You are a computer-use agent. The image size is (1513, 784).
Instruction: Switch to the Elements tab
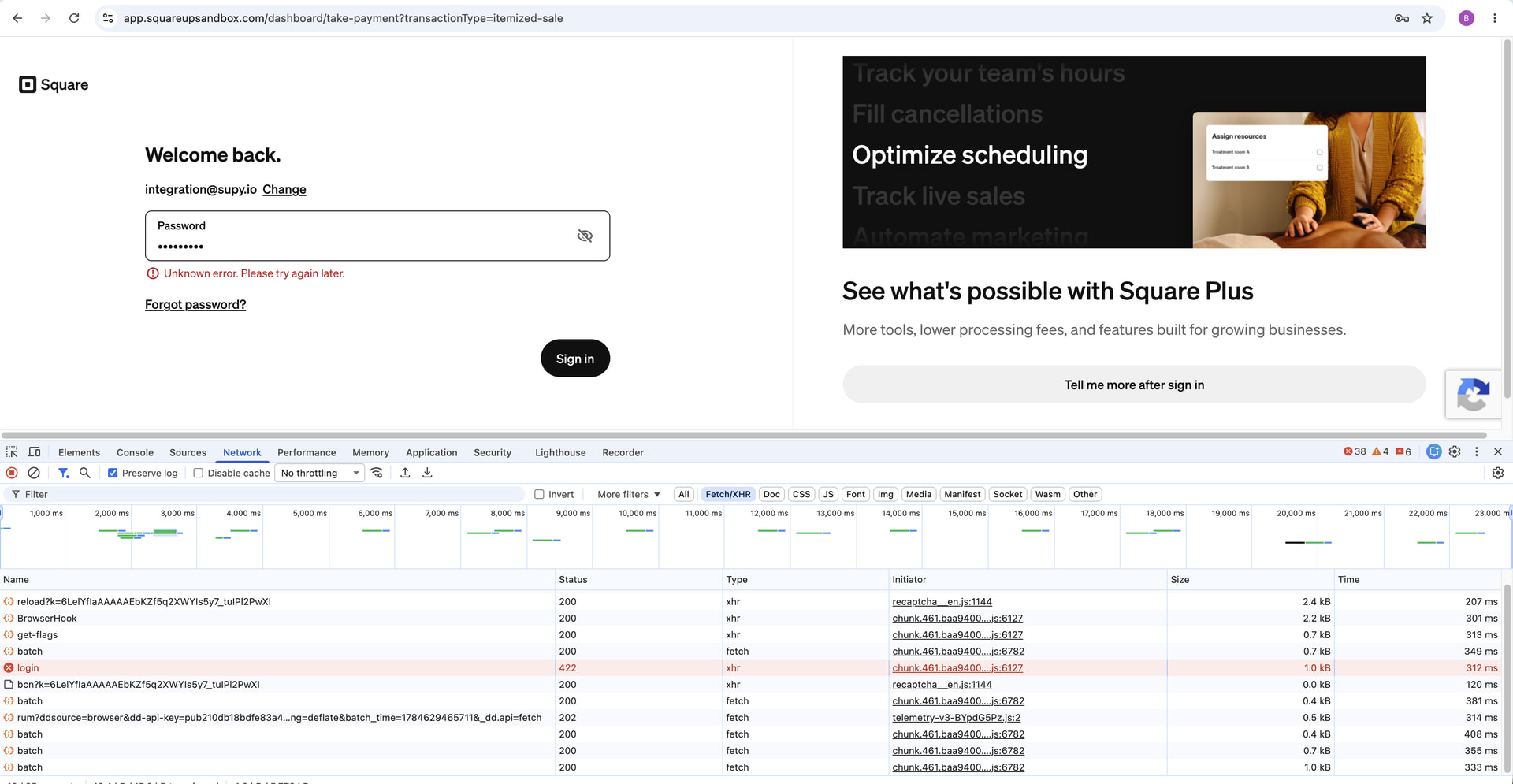click(x=79, y=452)
